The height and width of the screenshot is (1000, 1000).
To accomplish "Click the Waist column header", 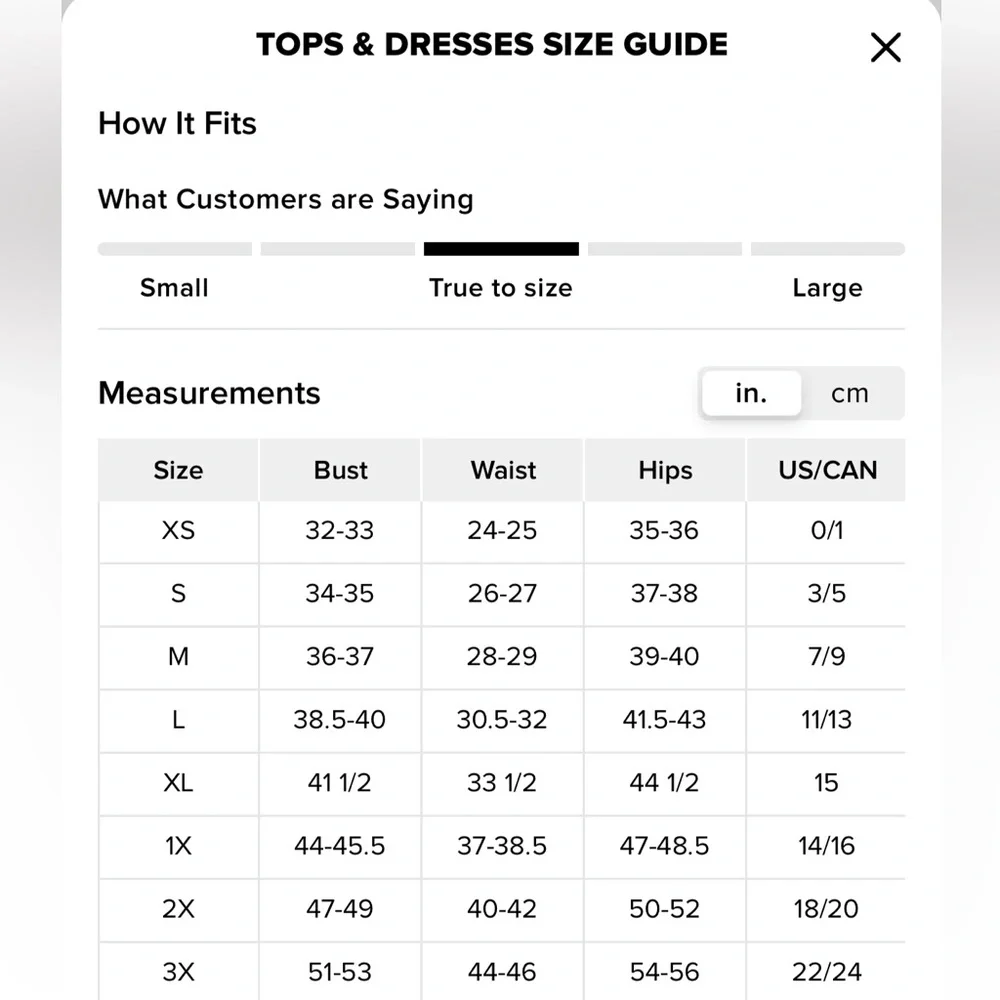I will coord(503,470).
